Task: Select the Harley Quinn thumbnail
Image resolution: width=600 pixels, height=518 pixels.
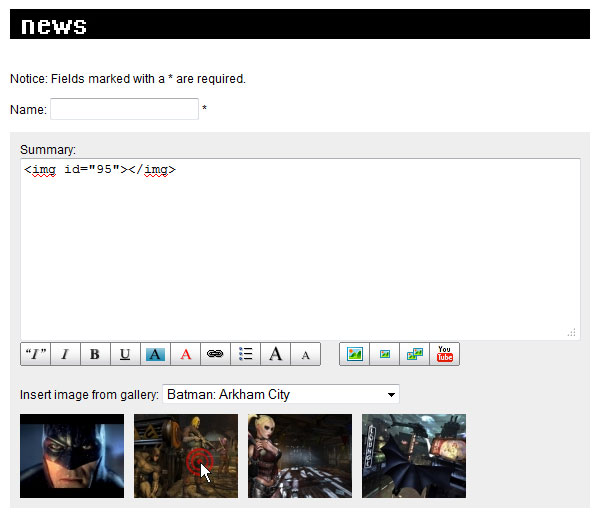Action: point(300,456)
